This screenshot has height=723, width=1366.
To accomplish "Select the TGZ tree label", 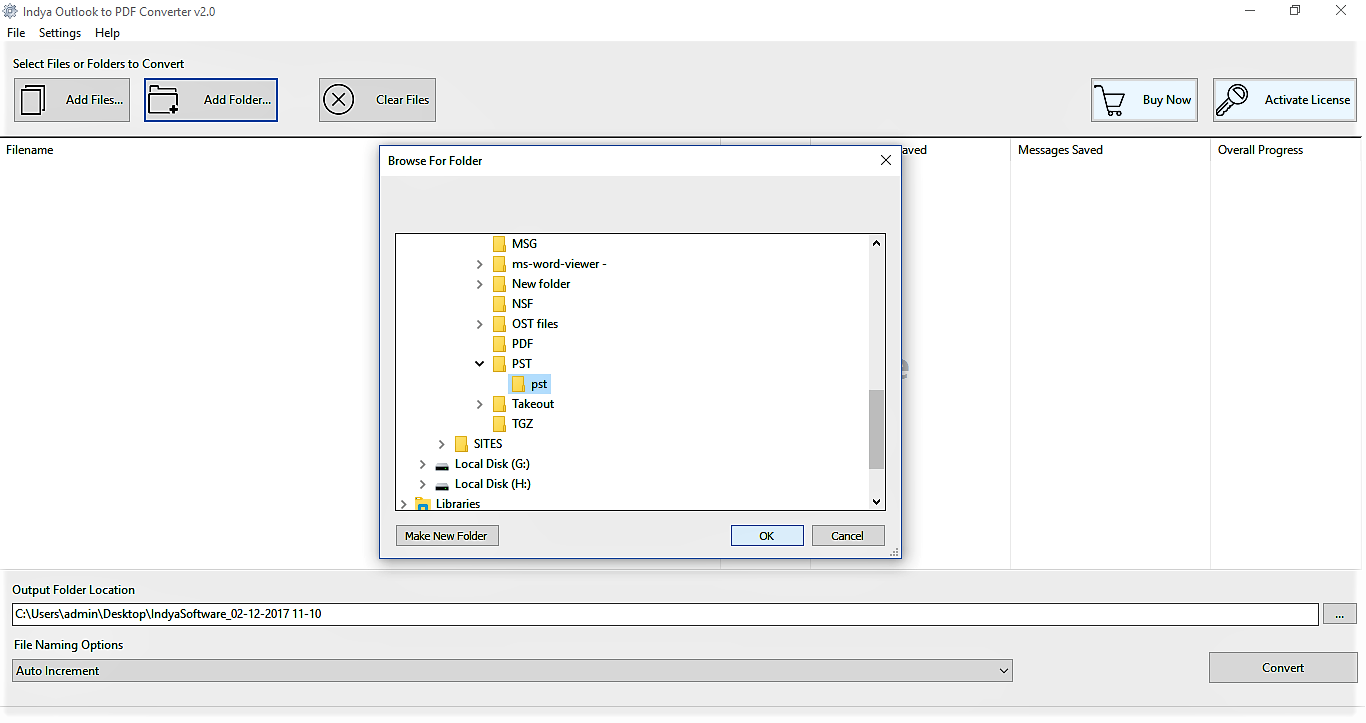I will (522, 424).
